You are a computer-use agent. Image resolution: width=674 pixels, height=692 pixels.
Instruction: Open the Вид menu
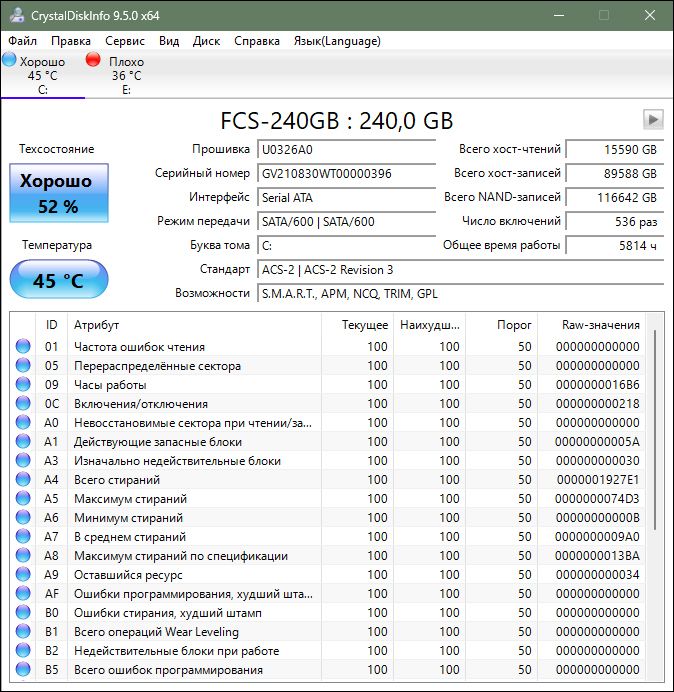169,41
